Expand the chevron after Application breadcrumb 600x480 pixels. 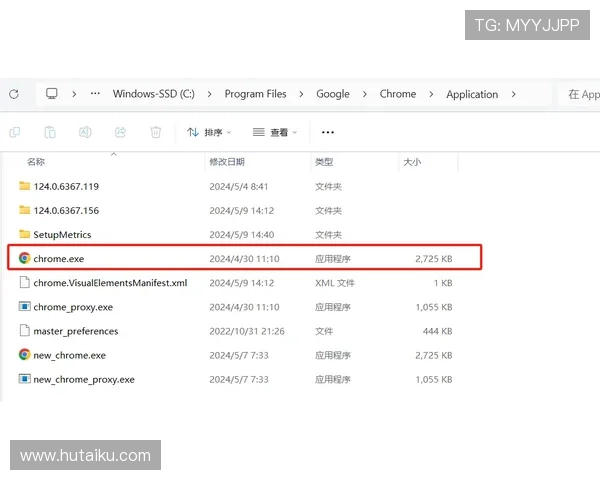(514, 94)
